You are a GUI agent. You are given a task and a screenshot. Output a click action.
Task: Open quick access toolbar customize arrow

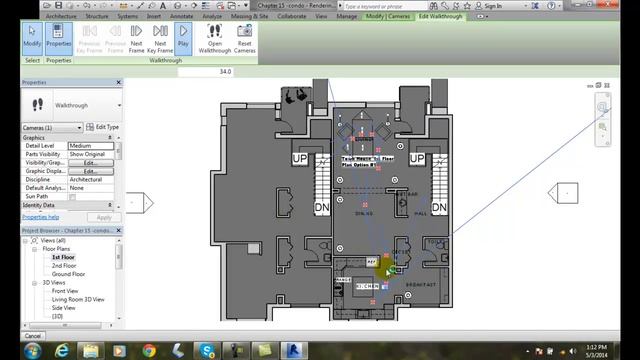246,6
